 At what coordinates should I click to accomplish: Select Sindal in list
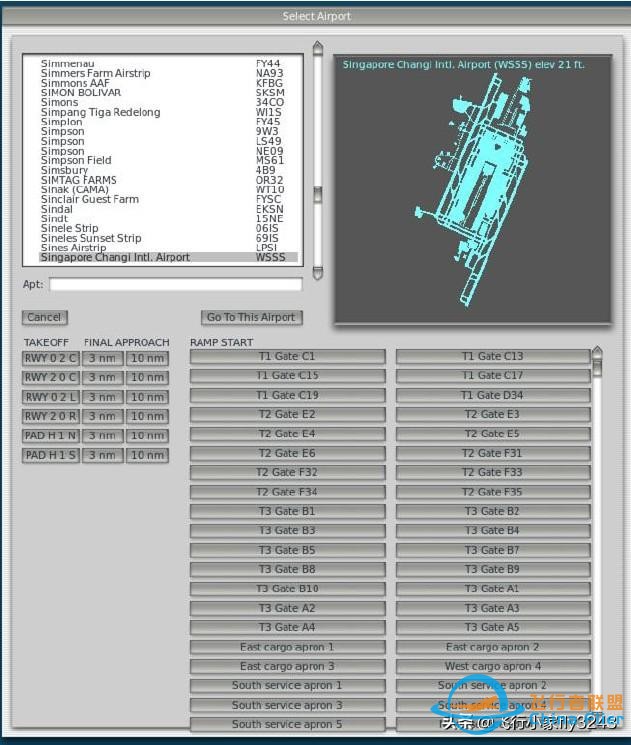click(x=168, y=209)
